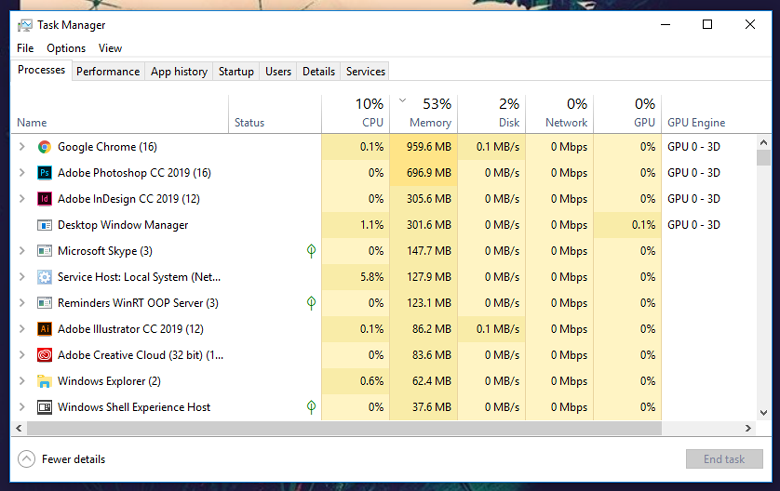Click the 5.8% CPU value
The width and height of the screenshot is (780, 491).
click(x=372, y=277)
